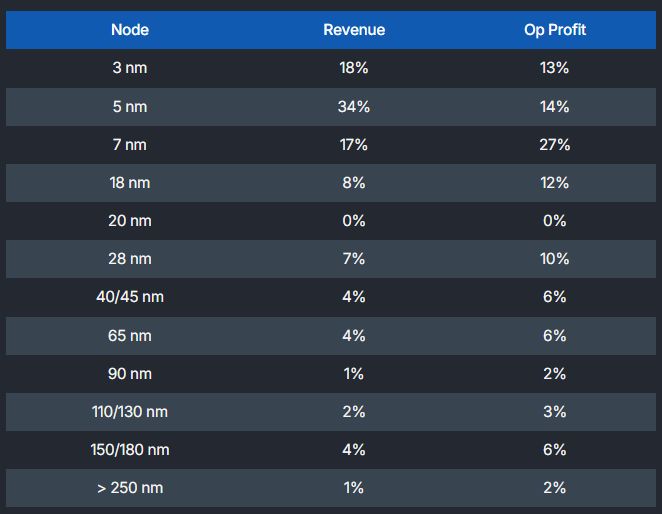Click the 90 nm node cell
Image resolution: width=662 pixels, height=514 pixels.
[130, 374]
